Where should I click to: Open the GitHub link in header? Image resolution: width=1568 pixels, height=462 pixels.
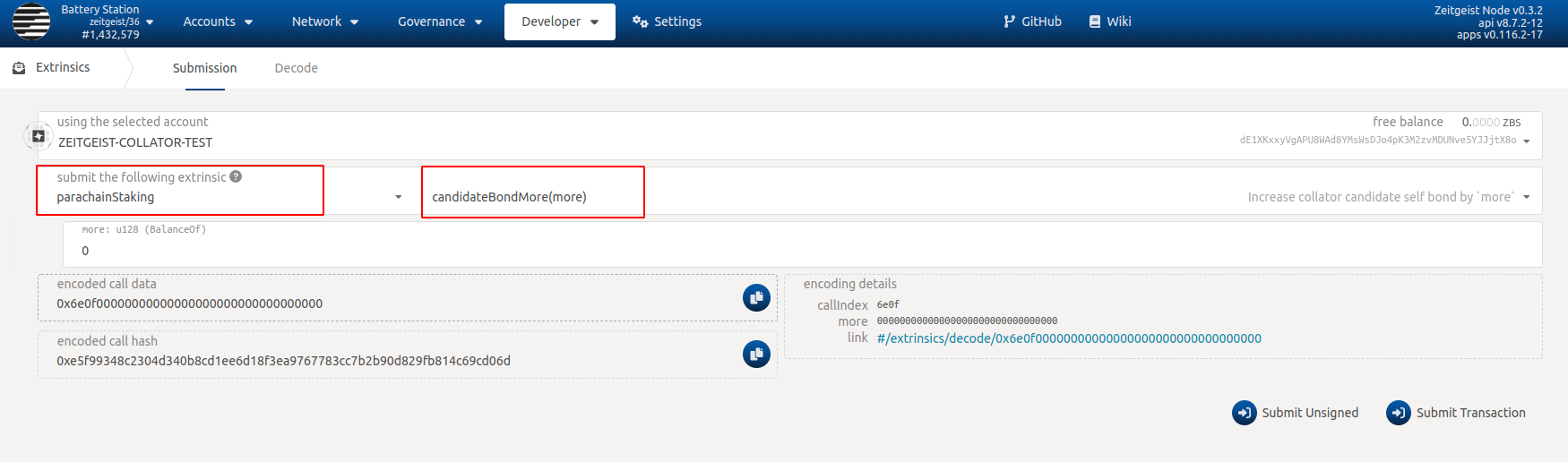(x=1032, y=21)
